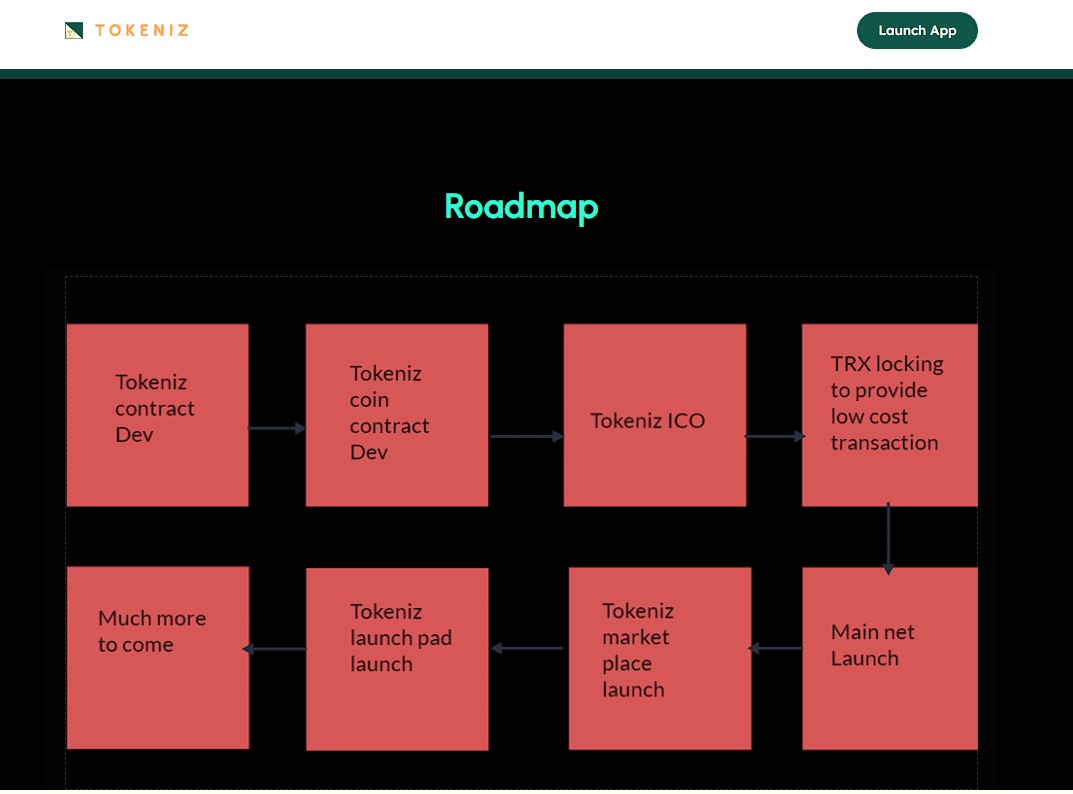Click "TRX locking to provide low cost transaction" box
The width and height of the screenshot is (1073, 794).
pyautogui.click(x=890, y=415)
